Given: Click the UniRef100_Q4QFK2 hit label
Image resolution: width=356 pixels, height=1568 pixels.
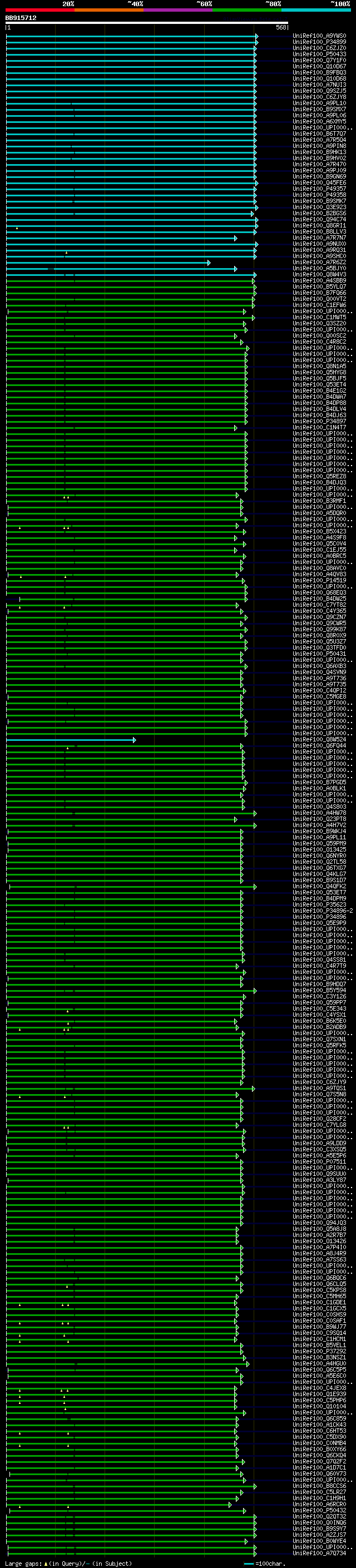Looking at the screenshot, I should click(319, 887).
